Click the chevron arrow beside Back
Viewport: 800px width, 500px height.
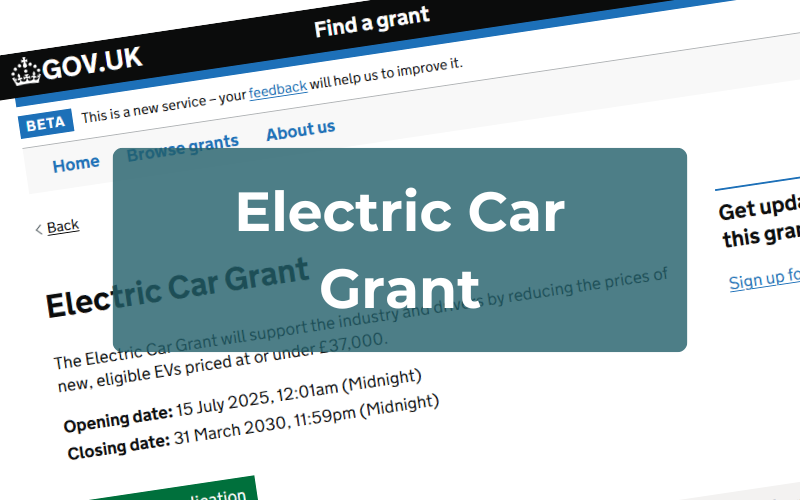[39, 229]
